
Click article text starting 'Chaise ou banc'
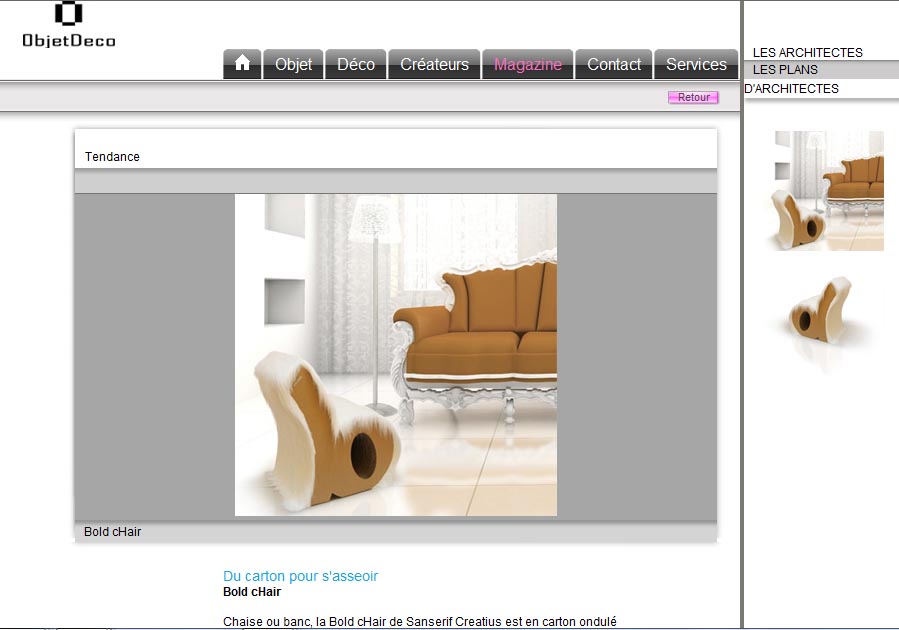[x=420, y=621]
